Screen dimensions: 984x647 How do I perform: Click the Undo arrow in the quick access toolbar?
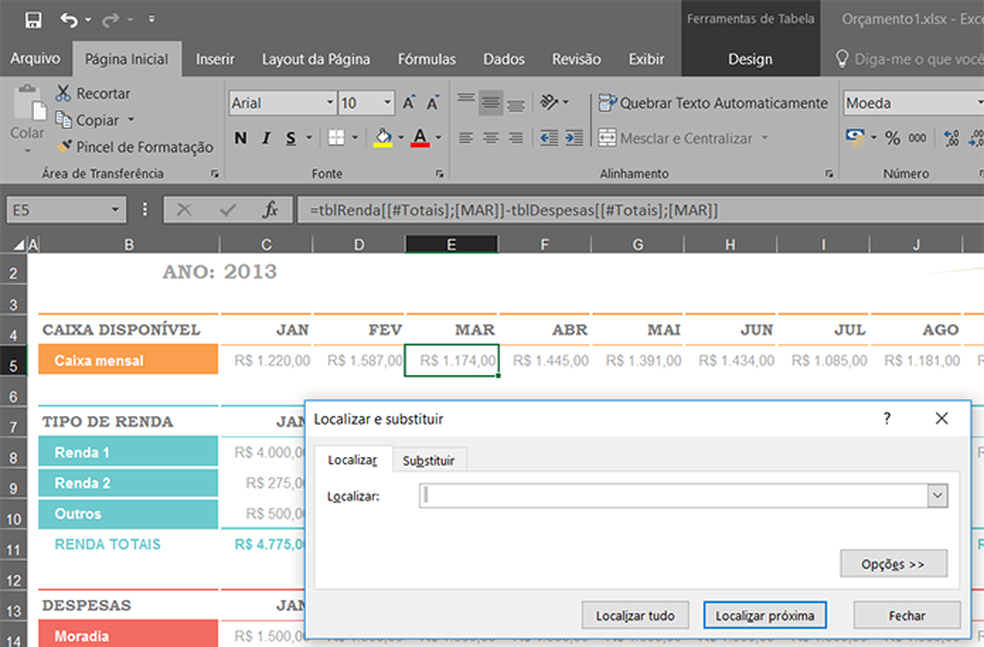pyautogui.click(x=68, y=20)
